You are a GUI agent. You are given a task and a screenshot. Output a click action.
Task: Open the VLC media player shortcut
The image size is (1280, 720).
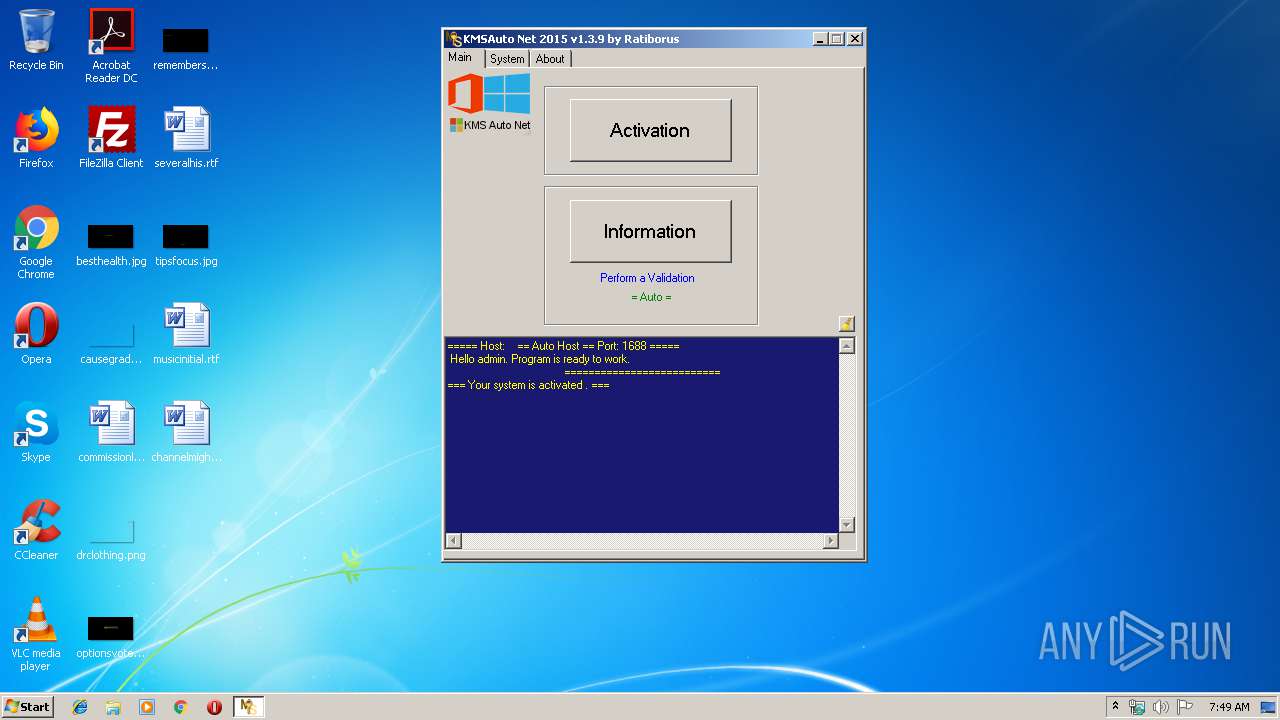[x=36, y=634]
